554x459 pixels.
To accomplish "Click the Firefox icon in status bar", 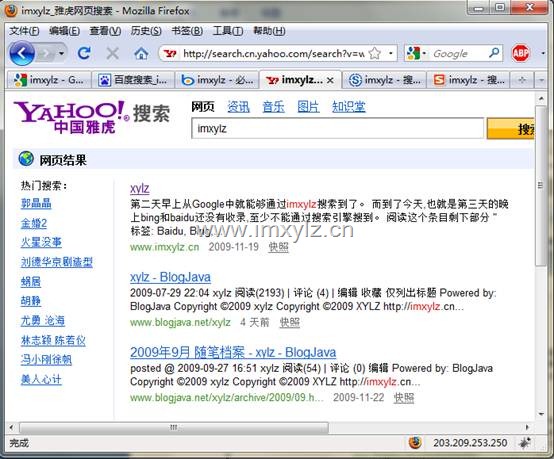I will [415, 442].
